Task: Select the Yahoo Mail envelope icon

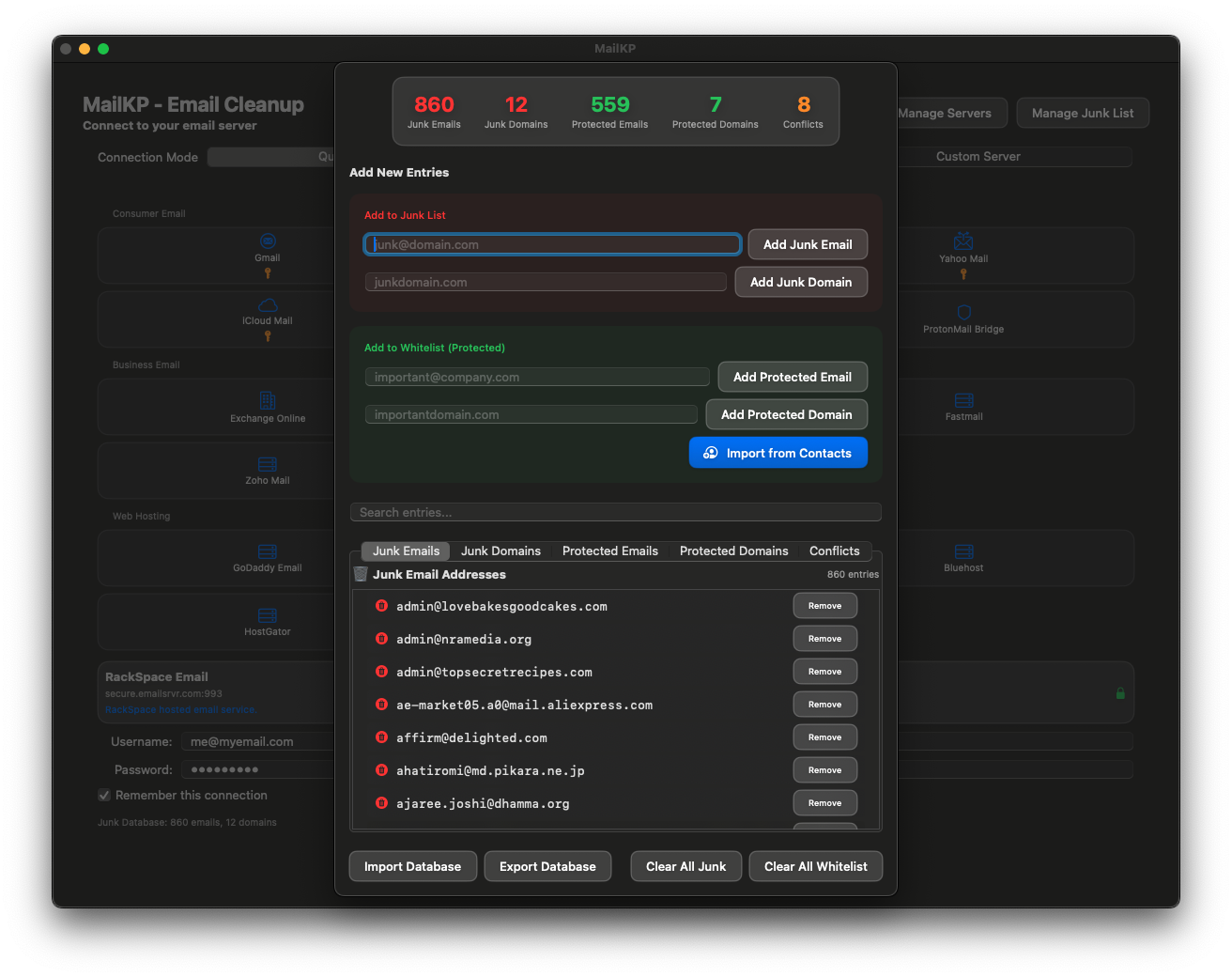Action: pyautogui.click(x=963, y=241)
